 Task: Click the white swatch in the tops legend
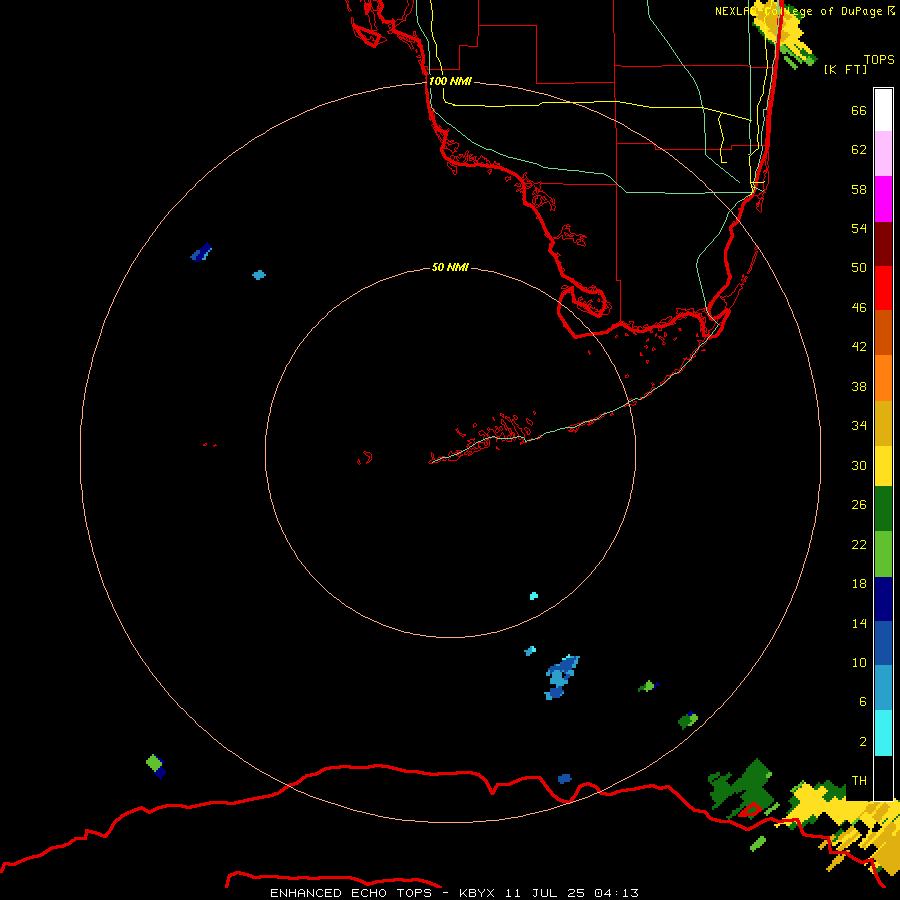tap(883, 110)
